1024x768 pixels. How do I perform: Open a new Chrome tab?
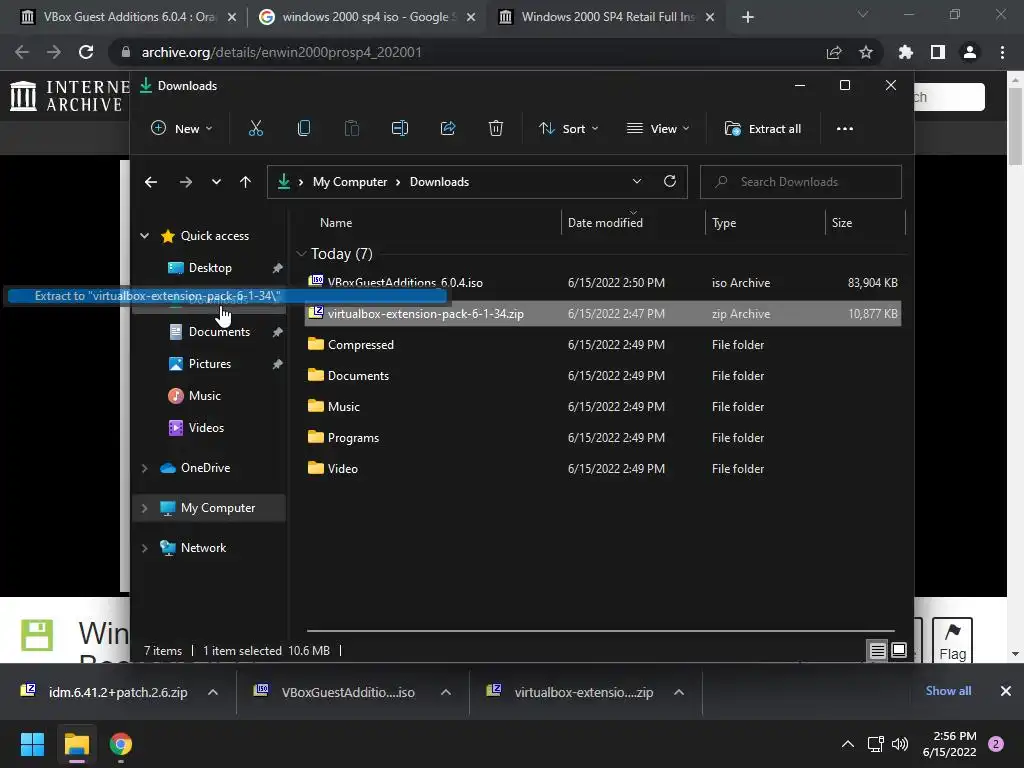tap(748, 17)
